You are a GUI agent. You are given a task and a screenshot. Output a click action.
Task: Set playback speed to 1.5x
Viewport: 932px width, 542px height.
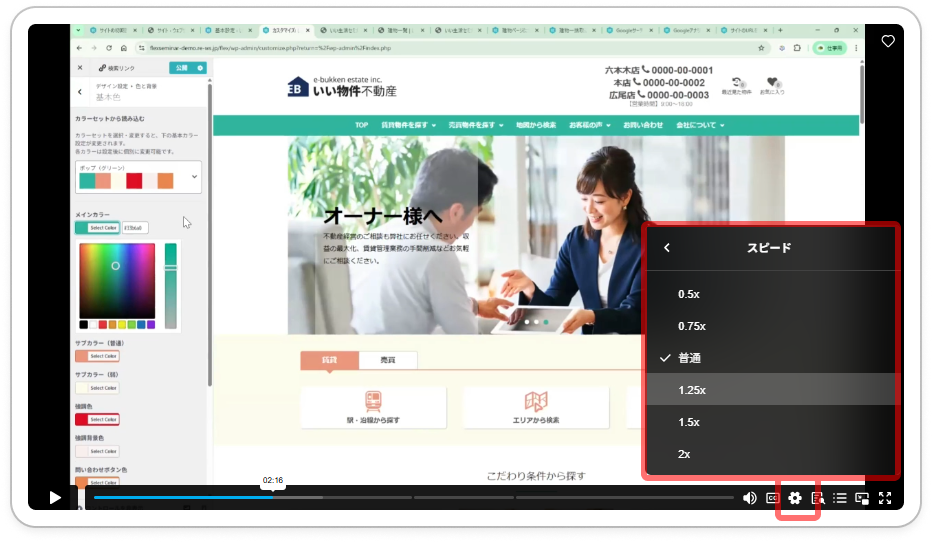tap(688, 422)
